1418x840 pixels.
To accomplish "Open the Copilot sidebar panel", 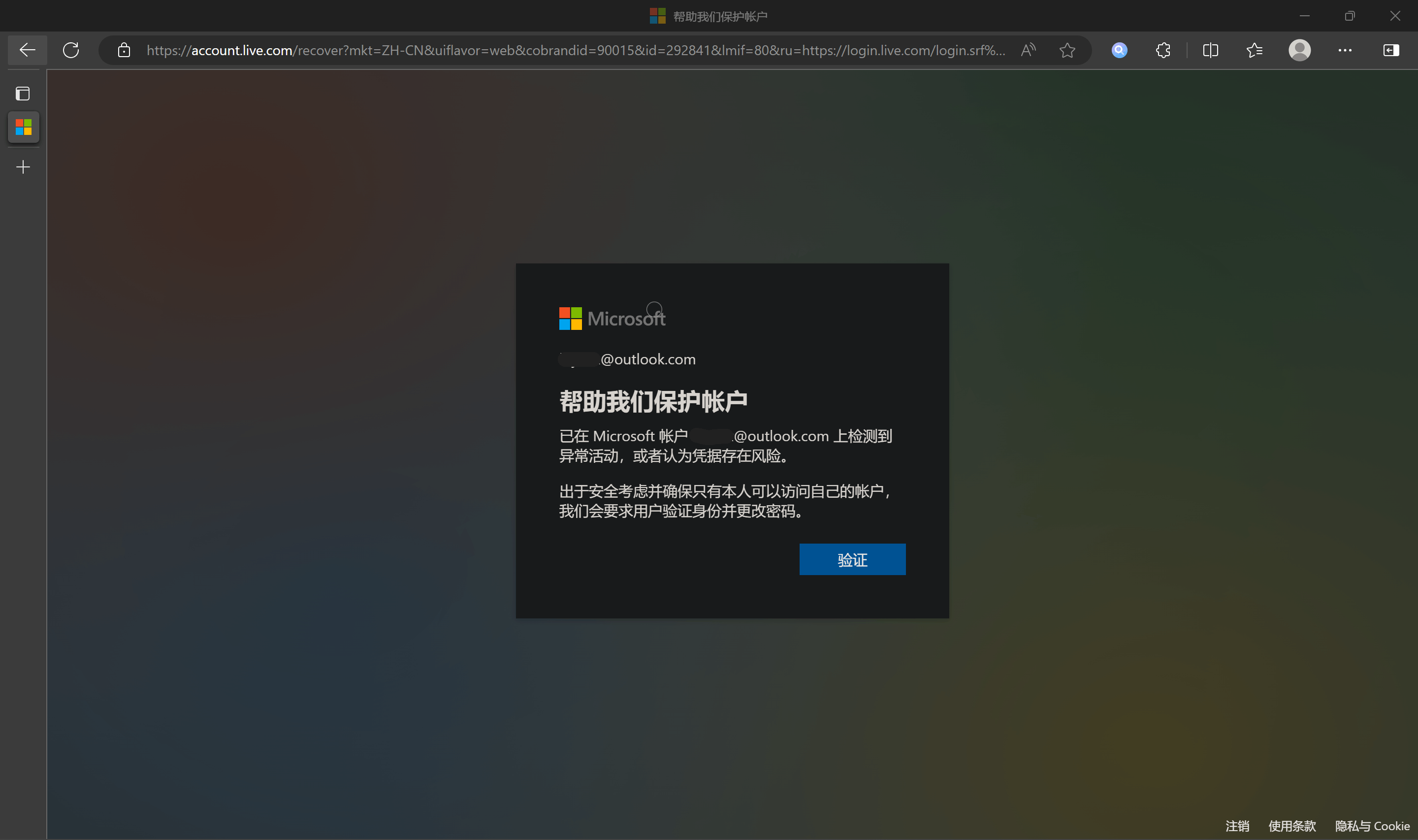I will tap(1390, 50).
